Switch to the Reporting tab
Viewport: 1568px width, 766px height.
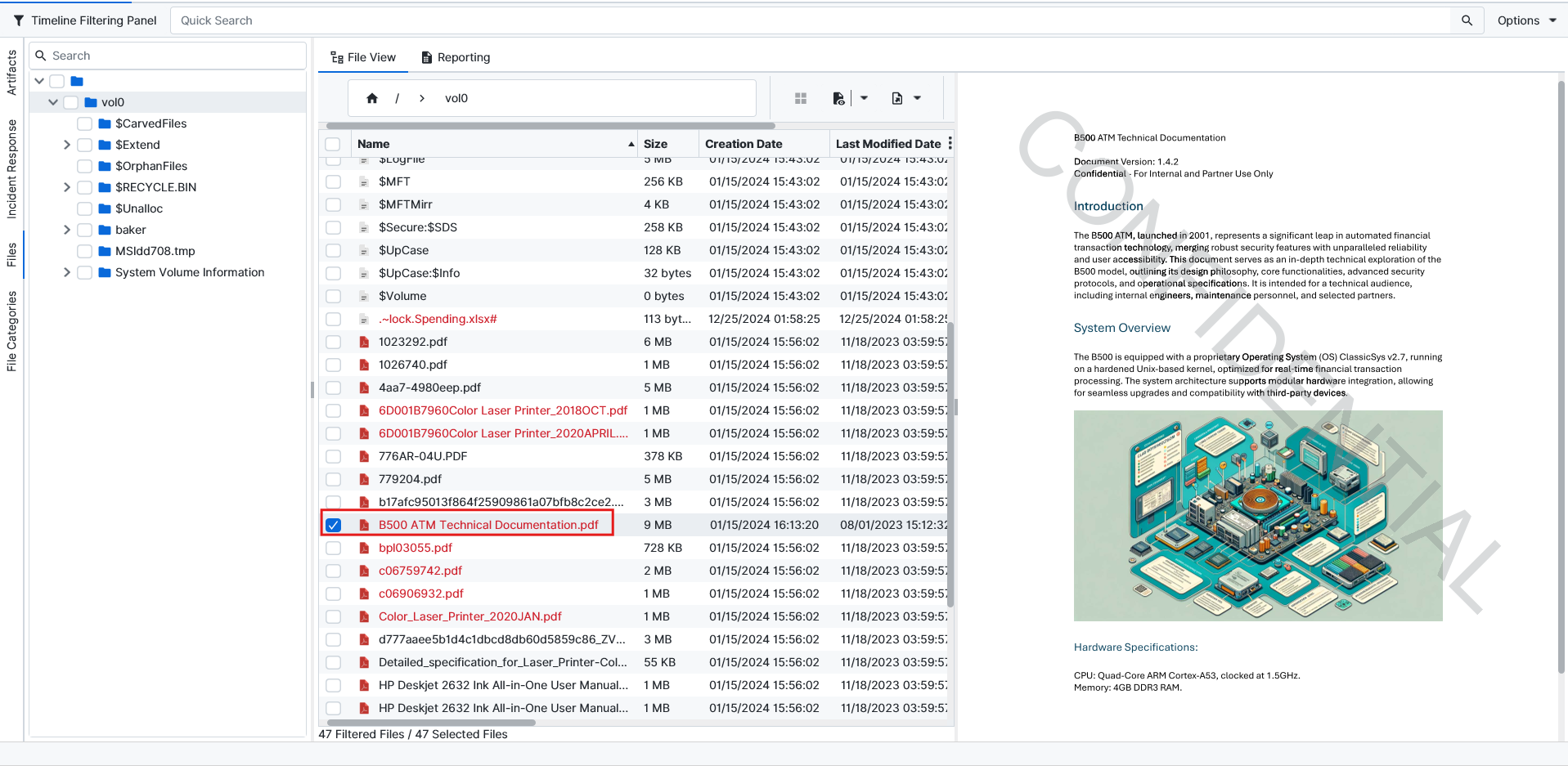[x=456, y=57]
